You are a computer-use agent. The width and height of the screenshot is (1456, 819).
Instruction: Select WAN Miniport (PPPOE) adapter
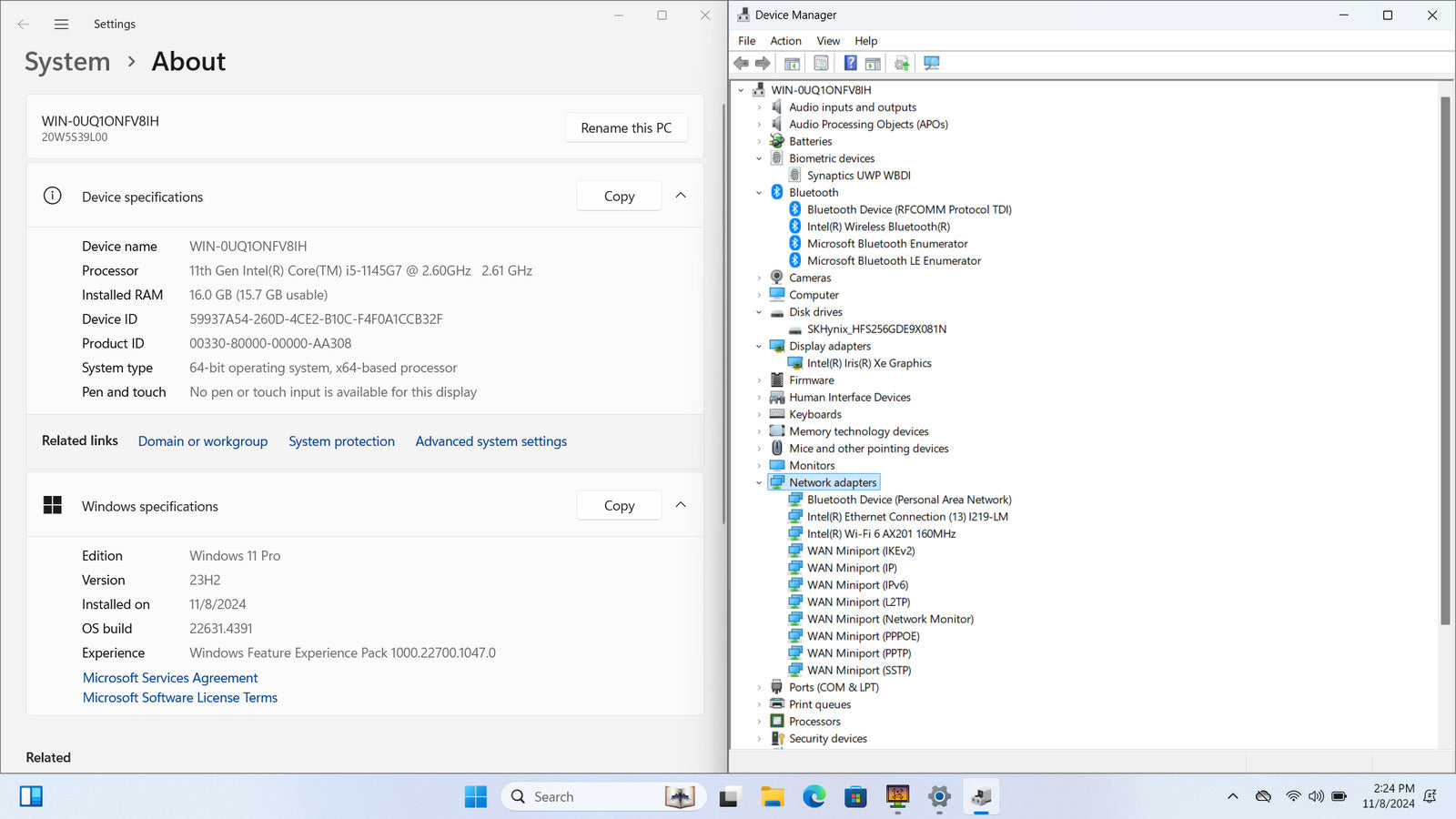coord(863,636)
